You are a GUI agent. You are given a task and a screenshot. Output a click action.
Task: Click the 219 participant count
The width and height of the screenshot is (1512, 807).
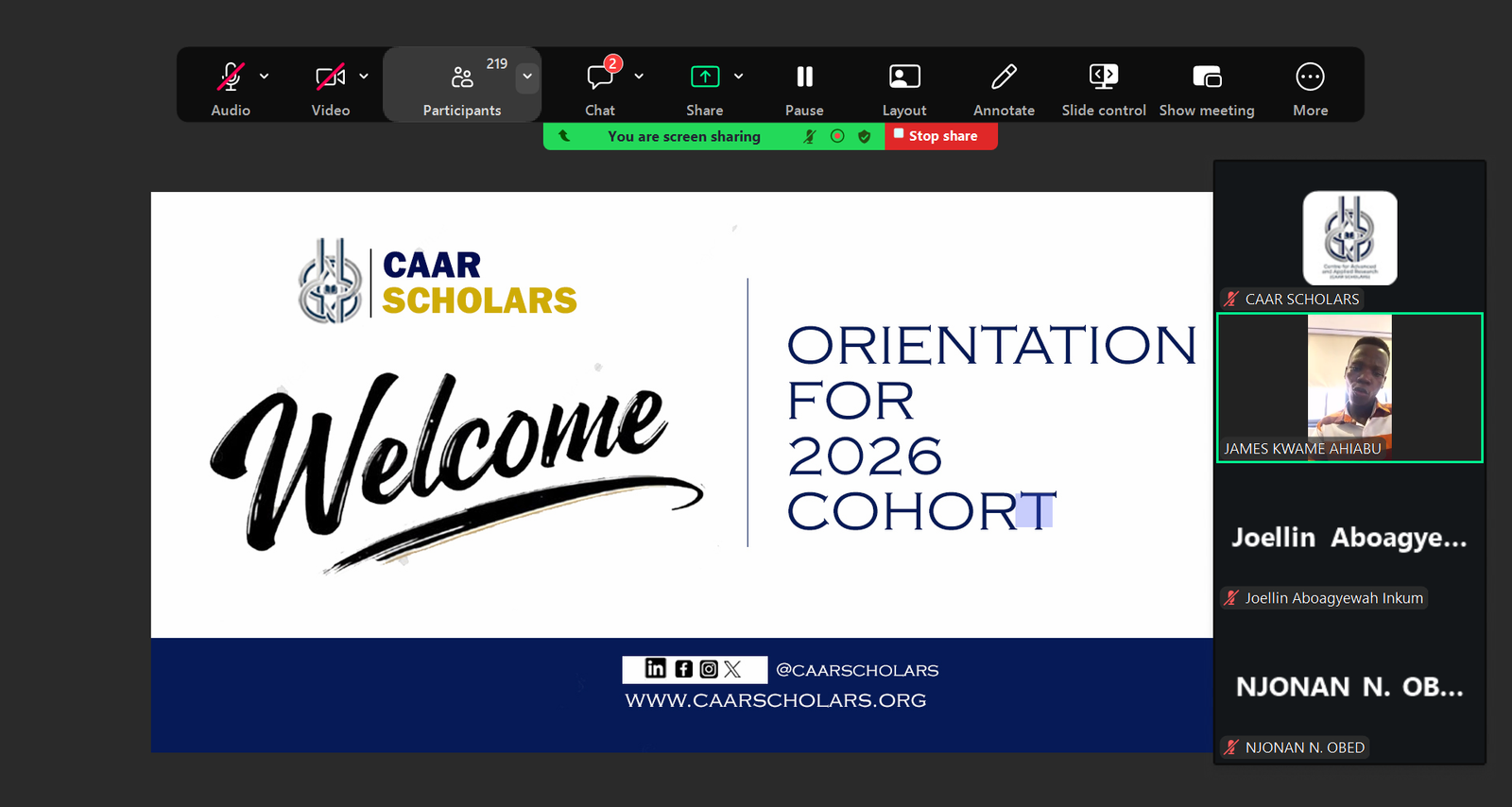coord(497,63)
